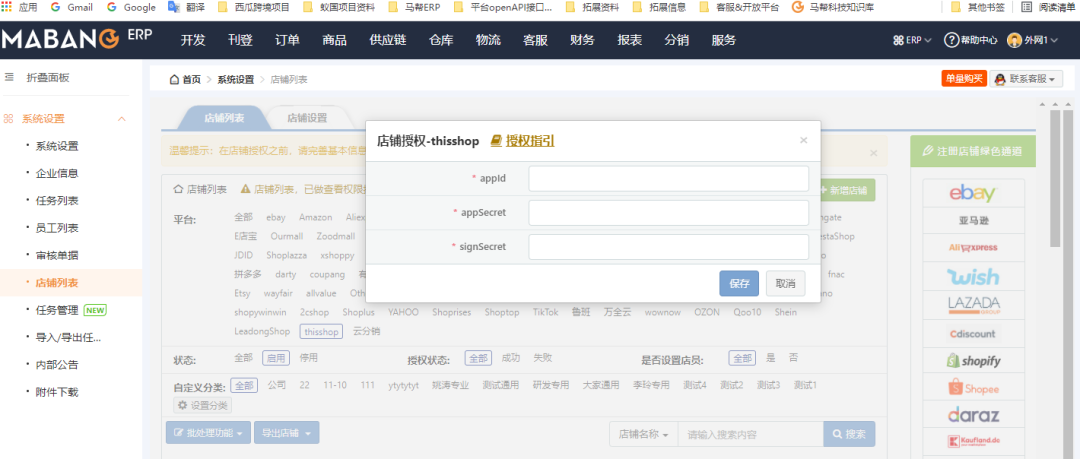
Task: Open the 仓库 top menu
Action: (441, 40)
